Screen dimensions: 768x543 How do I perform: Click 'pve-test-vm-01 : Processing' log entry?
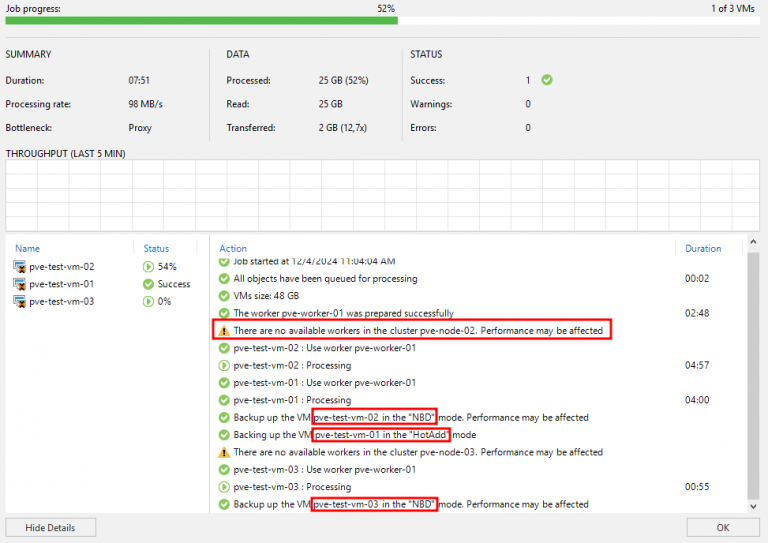pyautogui.click(x=292, y=401)
